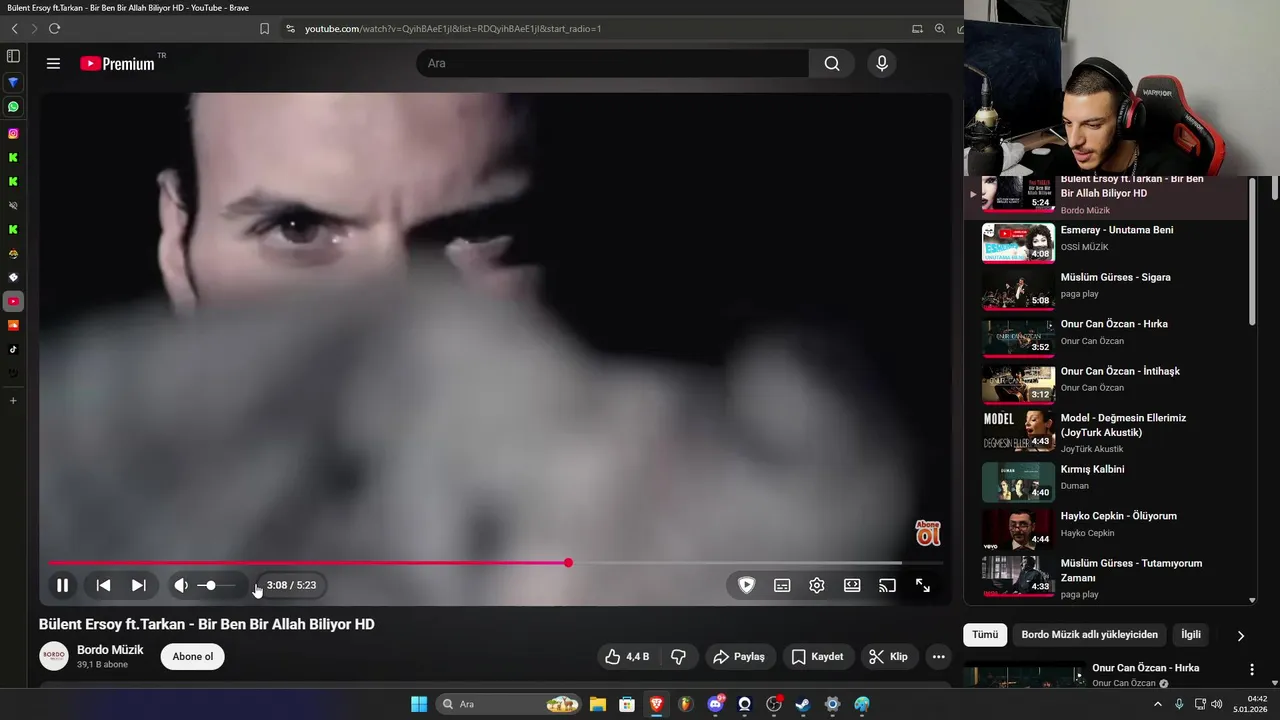Click the Brave address bar URL
Image resolution: width=1280 pixels, height=720 pixels.
[x=453, y=29]
